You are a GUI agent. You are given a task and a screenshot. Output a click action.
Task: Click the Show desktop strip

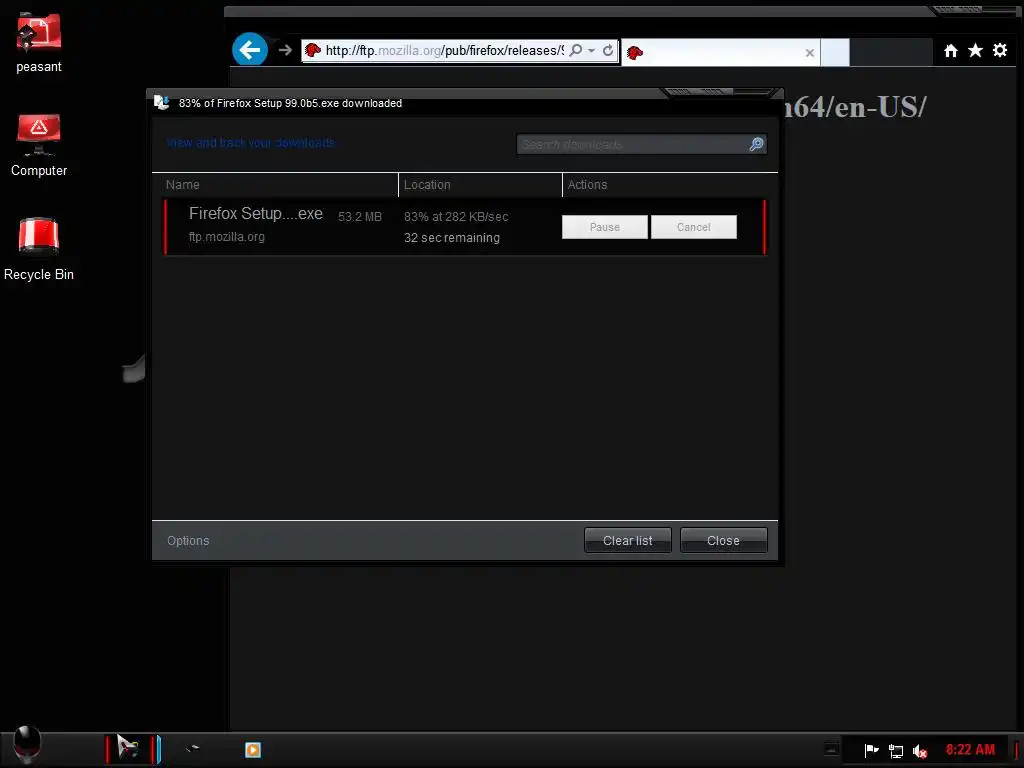click(x=1017, y=750)
